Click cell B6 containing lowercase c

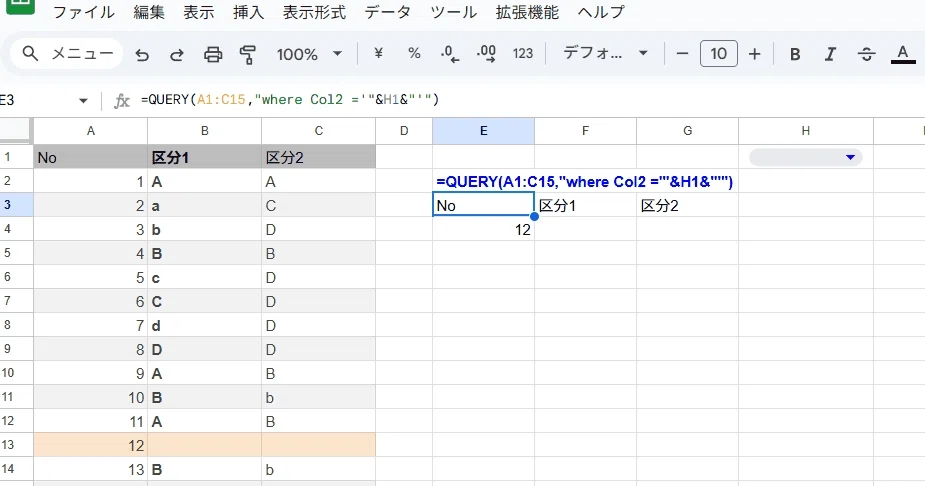click(x=204, y=277)
